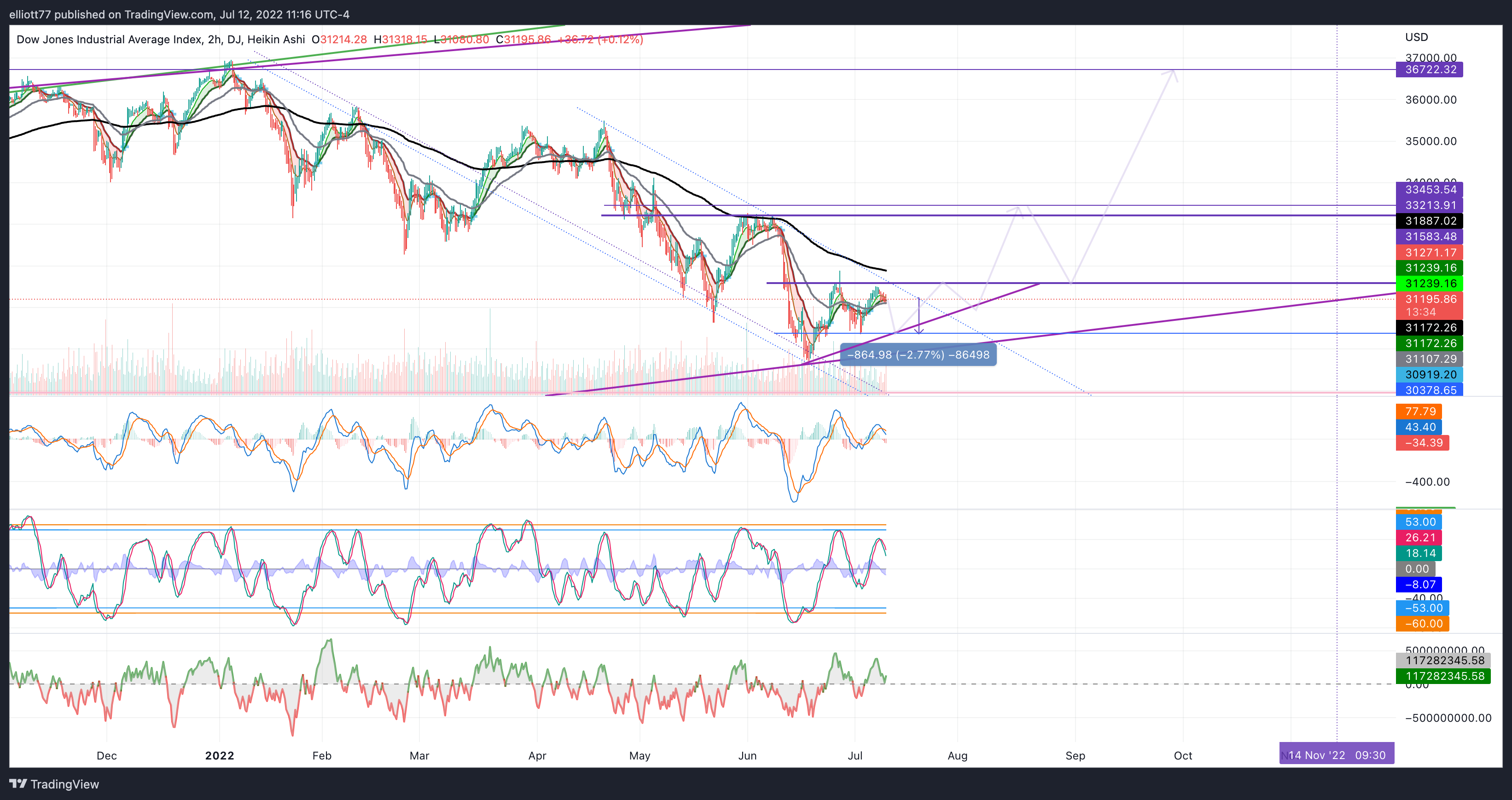This screenshot has width=1512, height=800.
Task: Click the bold 2022 year label
Action: click(x=220, y=755)
